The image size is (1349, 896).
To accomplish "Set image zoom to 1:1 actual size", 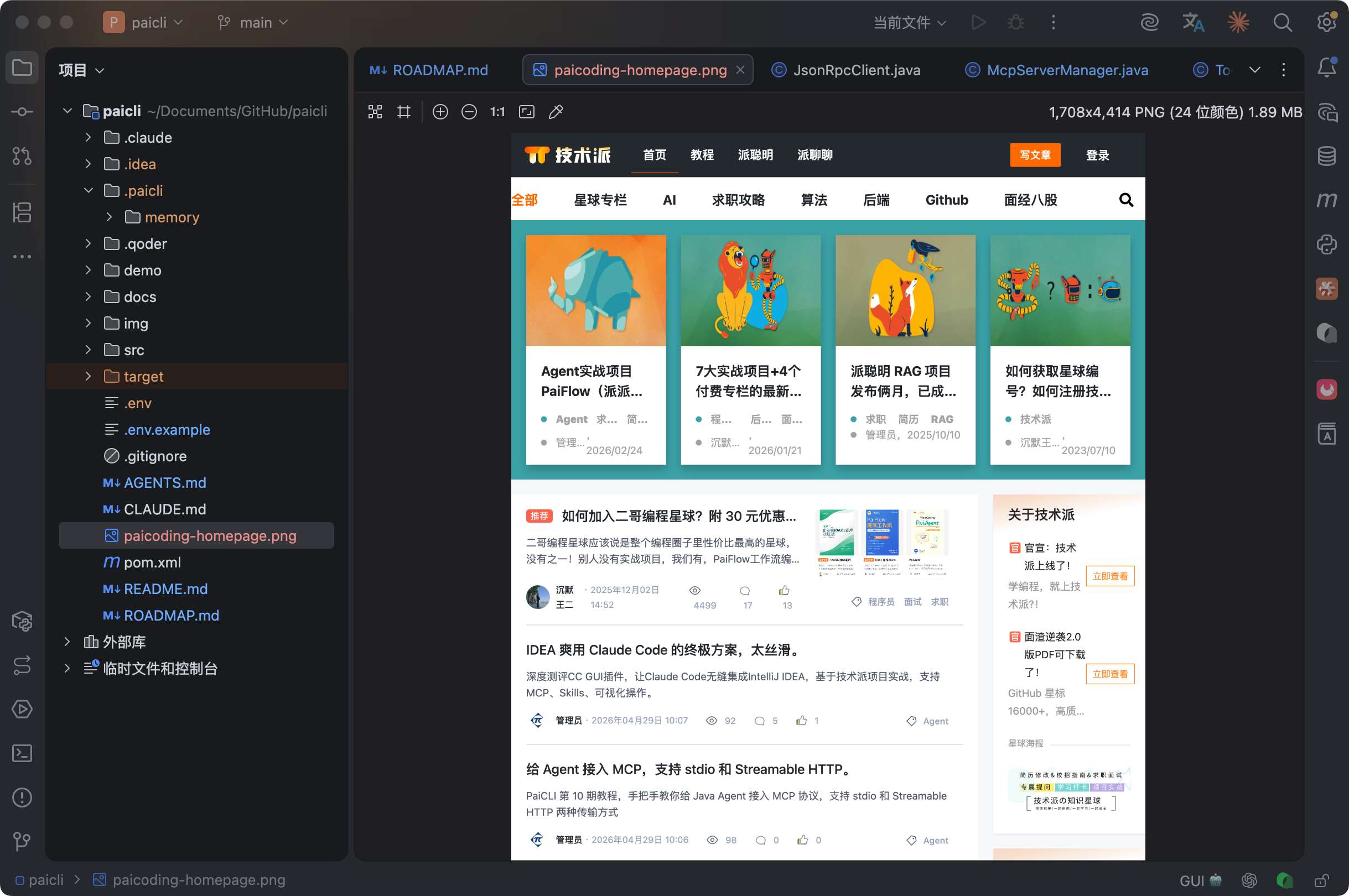I will tap(498, 112).
